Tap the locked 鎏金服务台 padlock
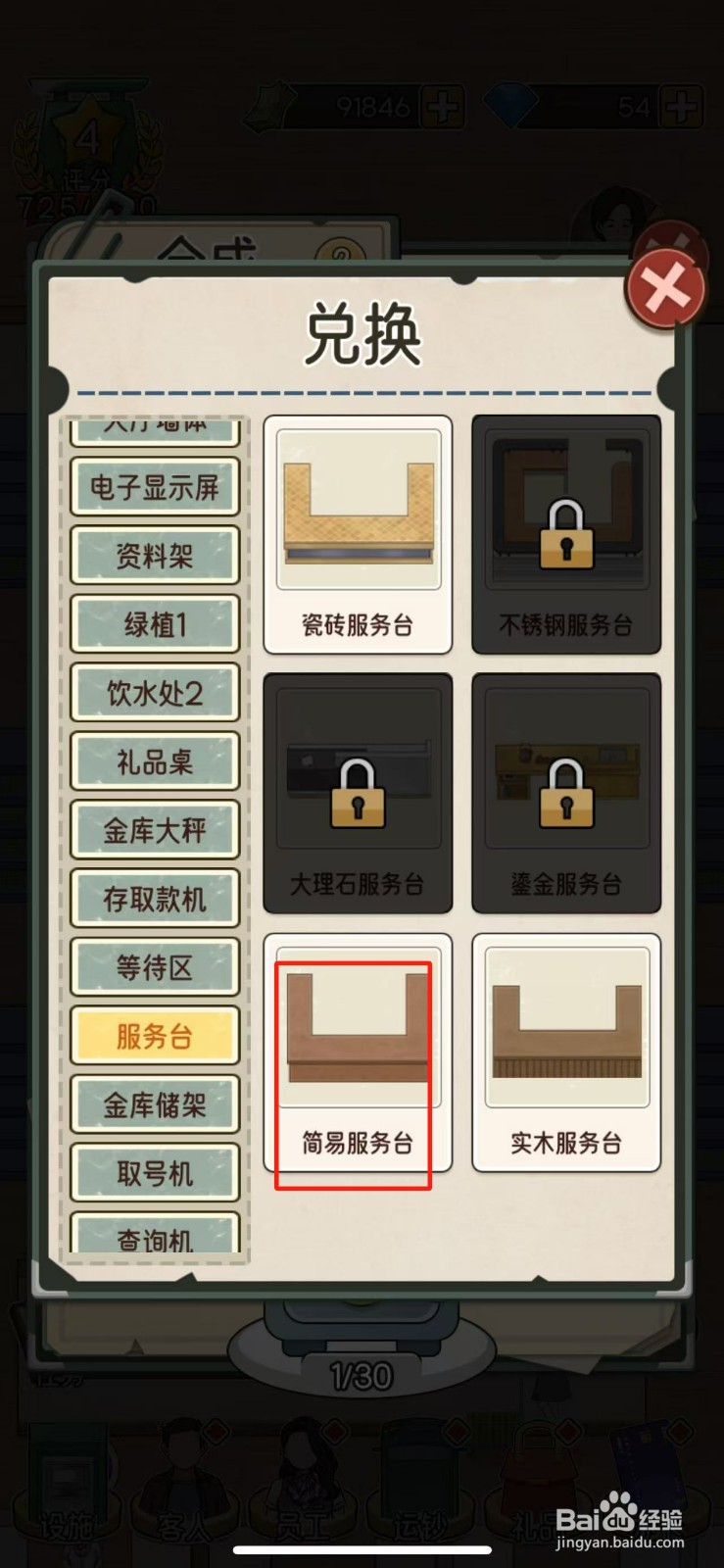Screen dimensions: 724x1568 click(566, 793)
